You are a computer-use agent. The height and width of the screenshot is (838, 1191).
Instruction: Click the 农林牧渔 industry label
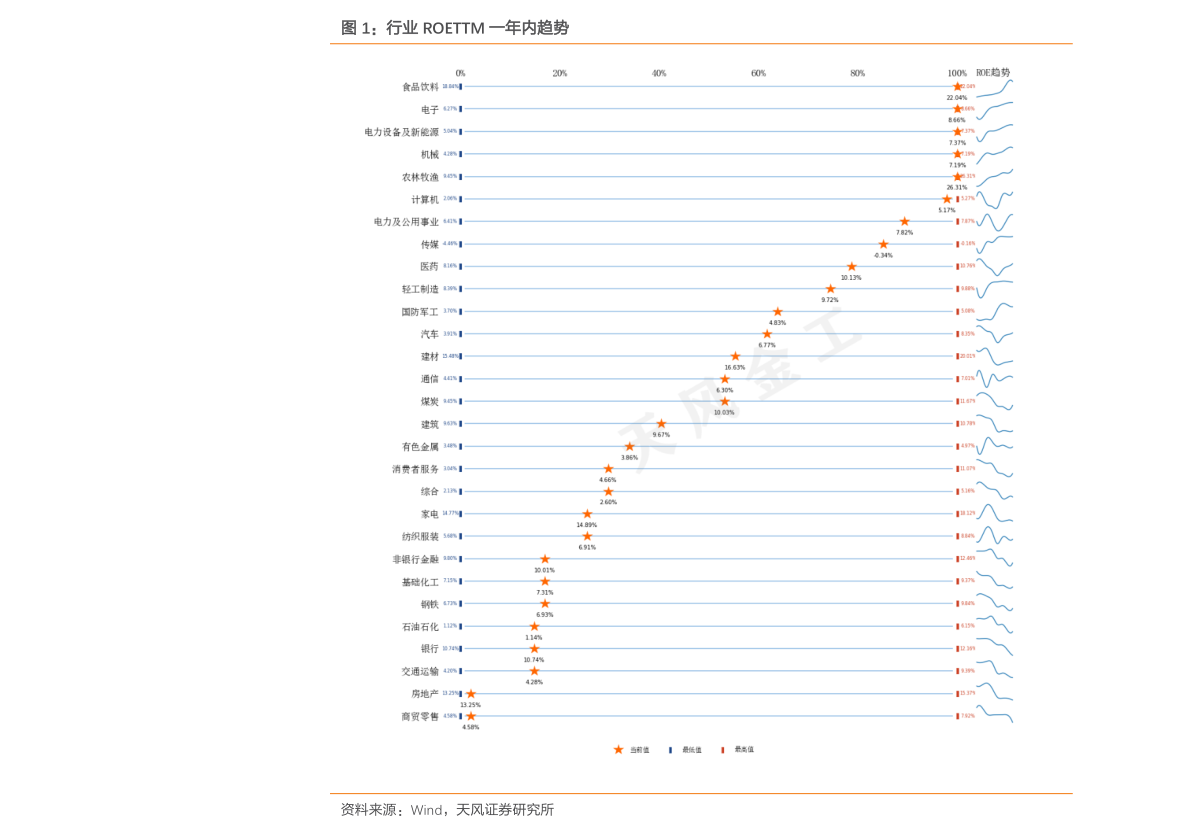[420, 177]
